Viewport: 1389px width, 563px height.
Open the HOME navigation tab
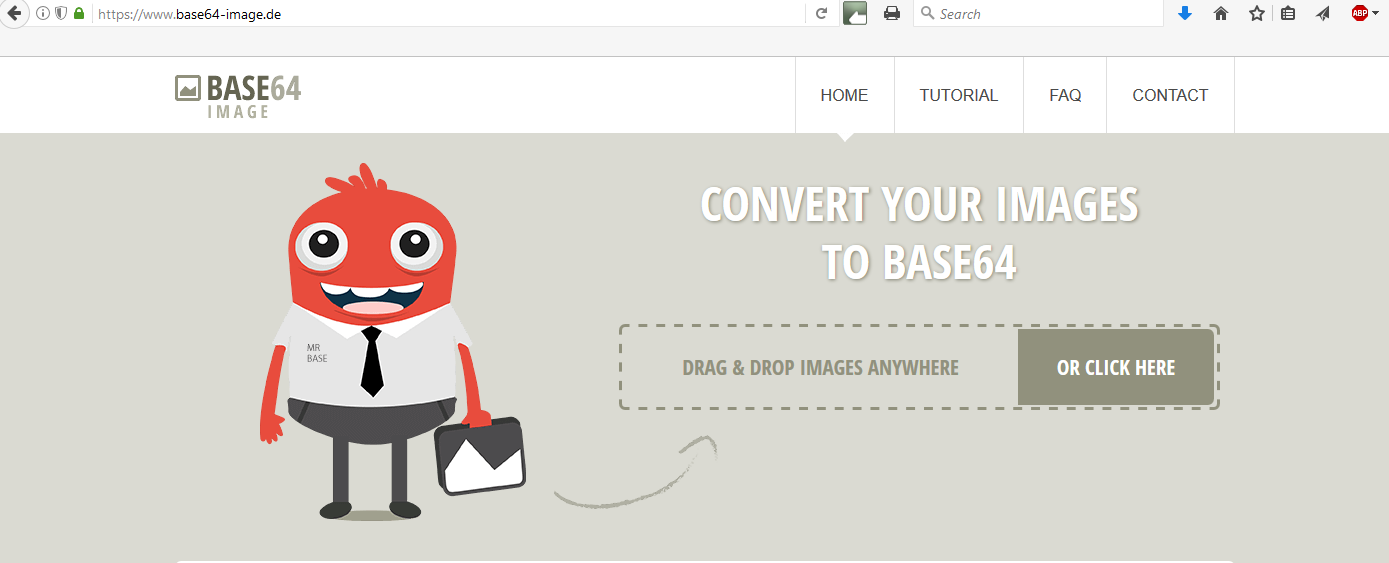coord(844,95)
